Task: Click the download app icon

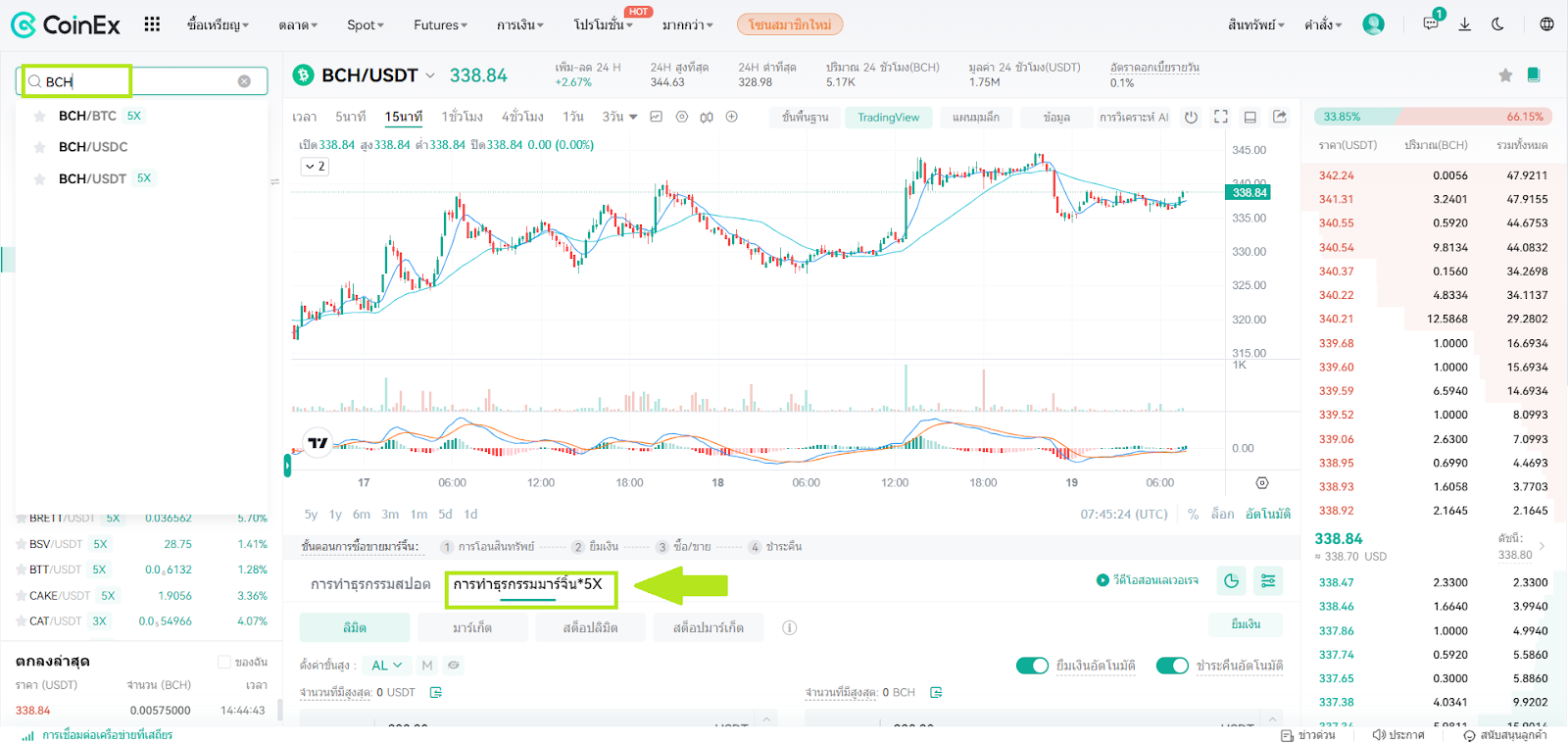Action: 1465,25
